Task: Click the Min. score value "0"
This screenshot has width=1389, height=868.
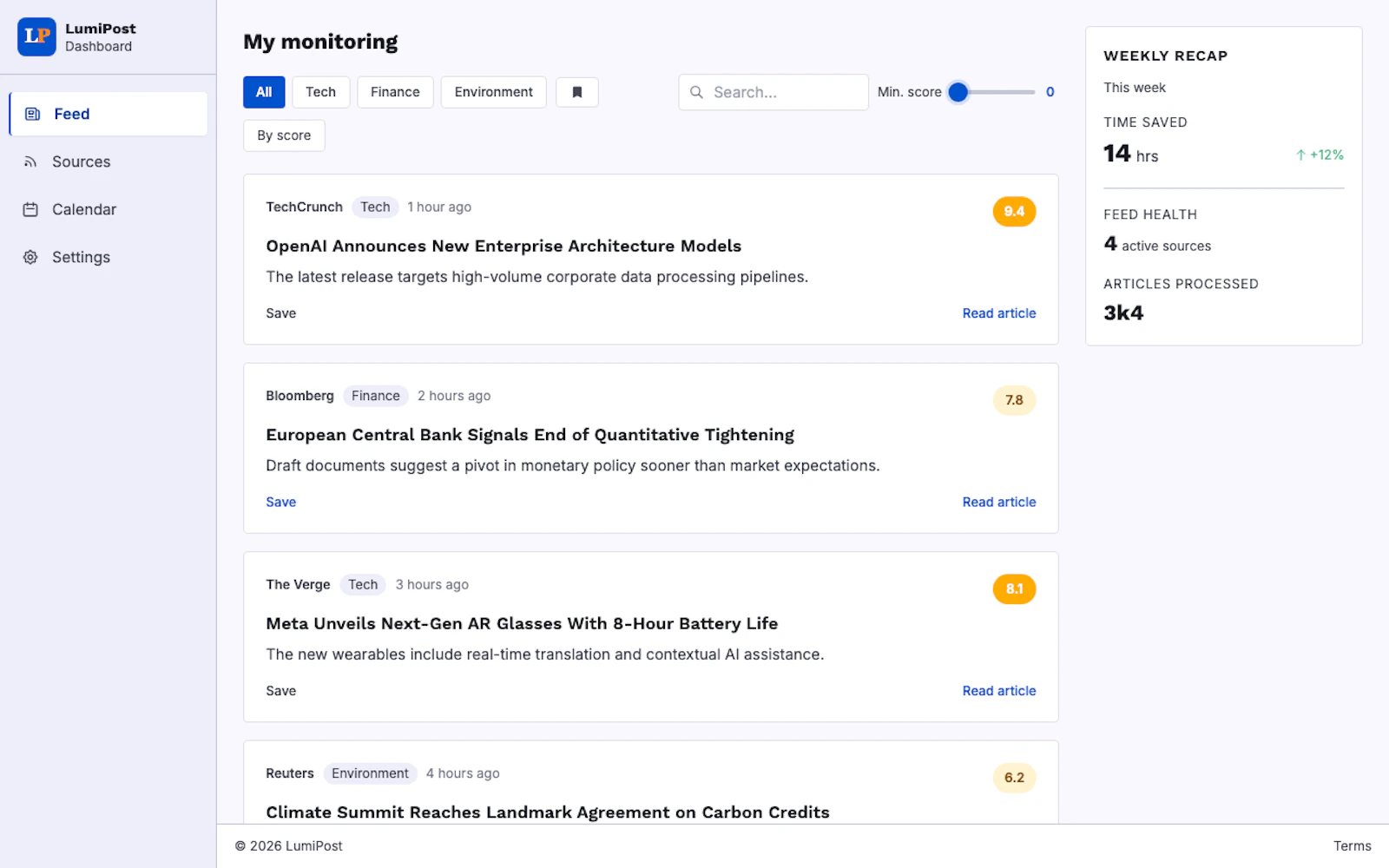Action: click(x=1050, y=92)
